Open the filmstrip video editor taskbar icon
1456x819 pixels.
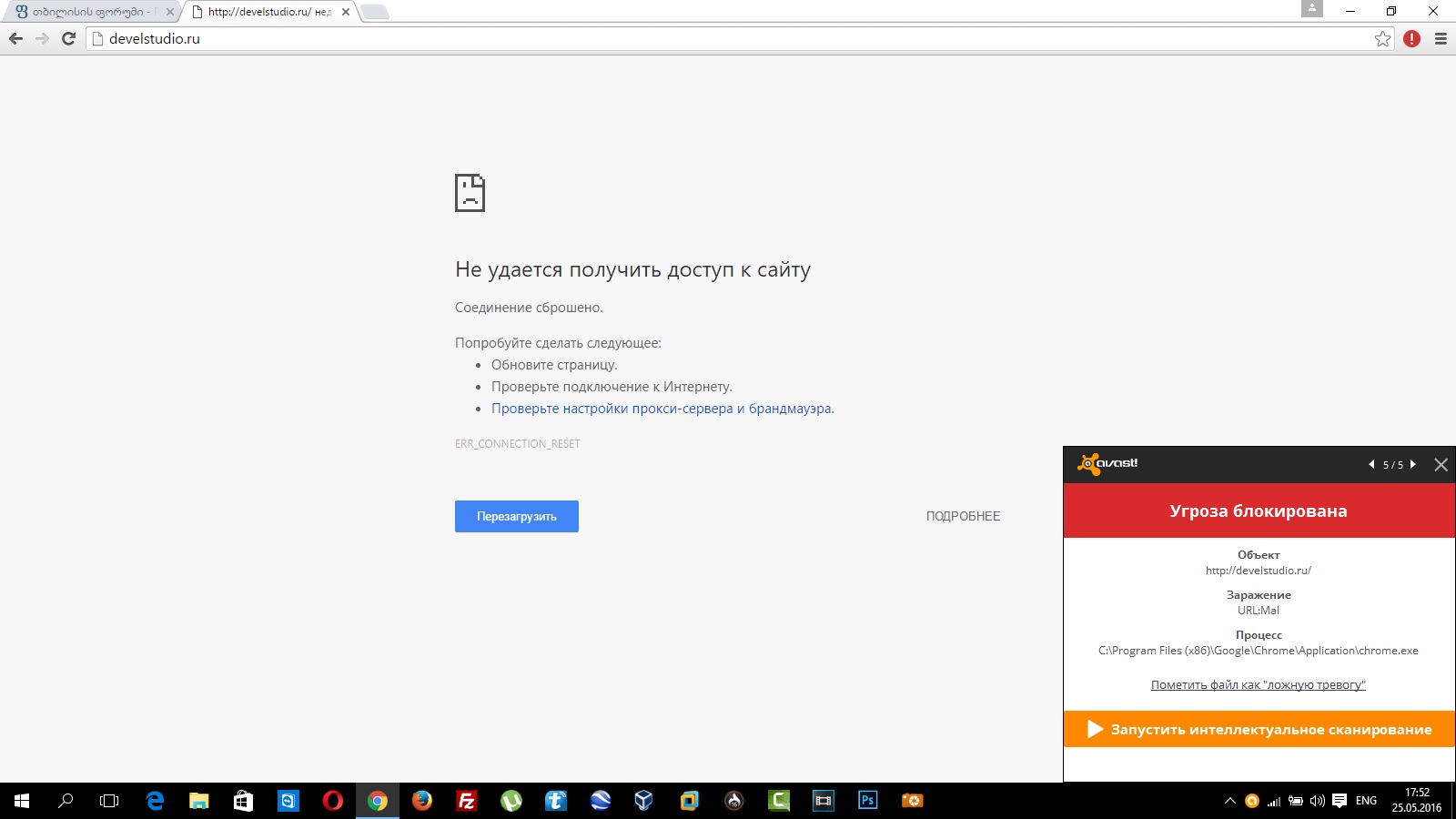pos(824,801)
